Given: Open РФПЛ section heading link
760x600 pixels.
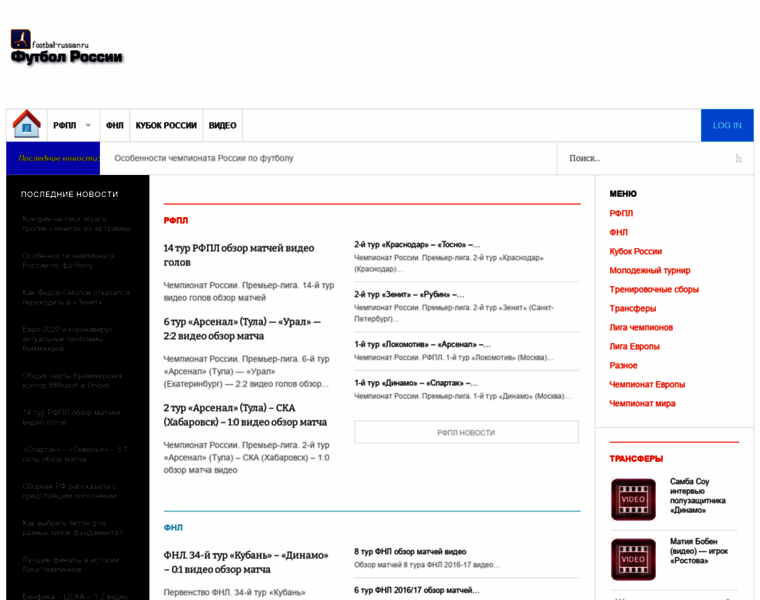Looking at the screenshot, I should pyautogui.click(x=175, y=221).
